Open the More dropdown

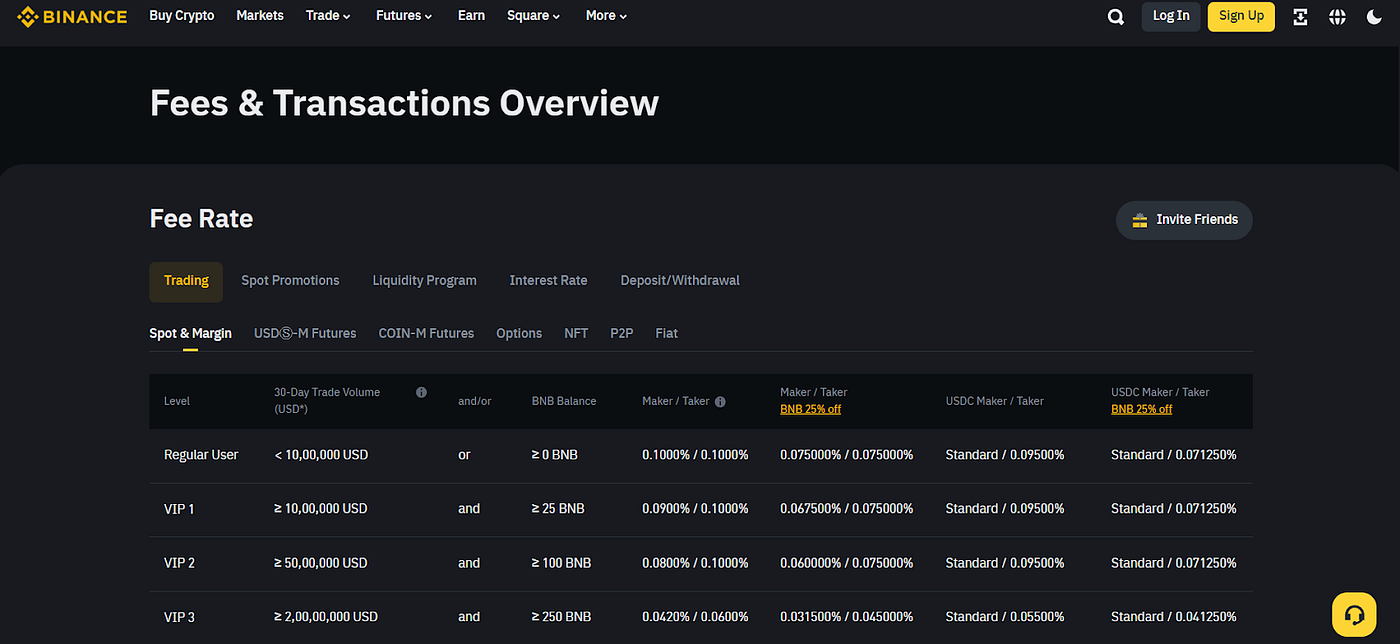(x=606, y=16)
